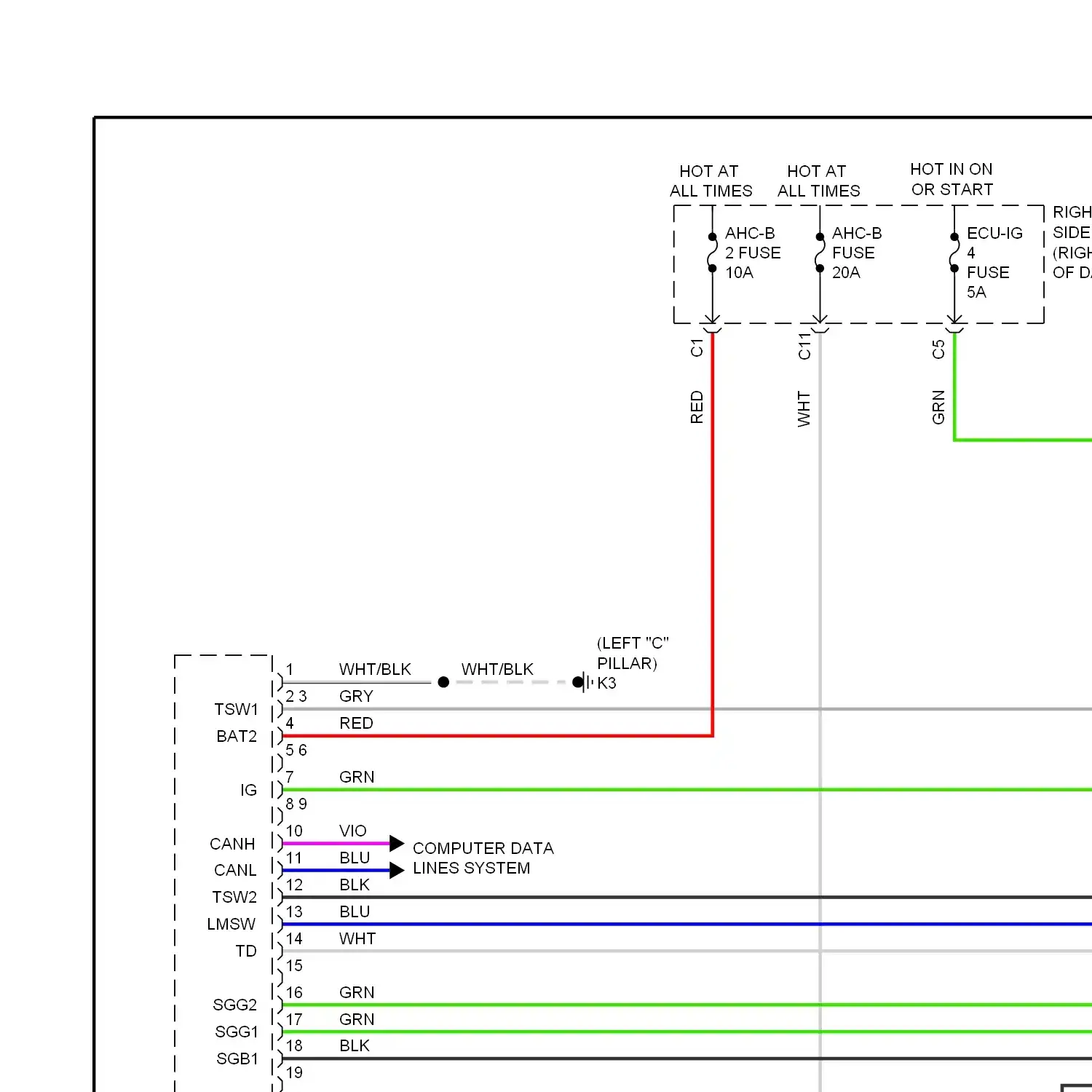The image size is (1092, 1092).
Task: Click the "GRY" wire label
Action: [356, 696]
